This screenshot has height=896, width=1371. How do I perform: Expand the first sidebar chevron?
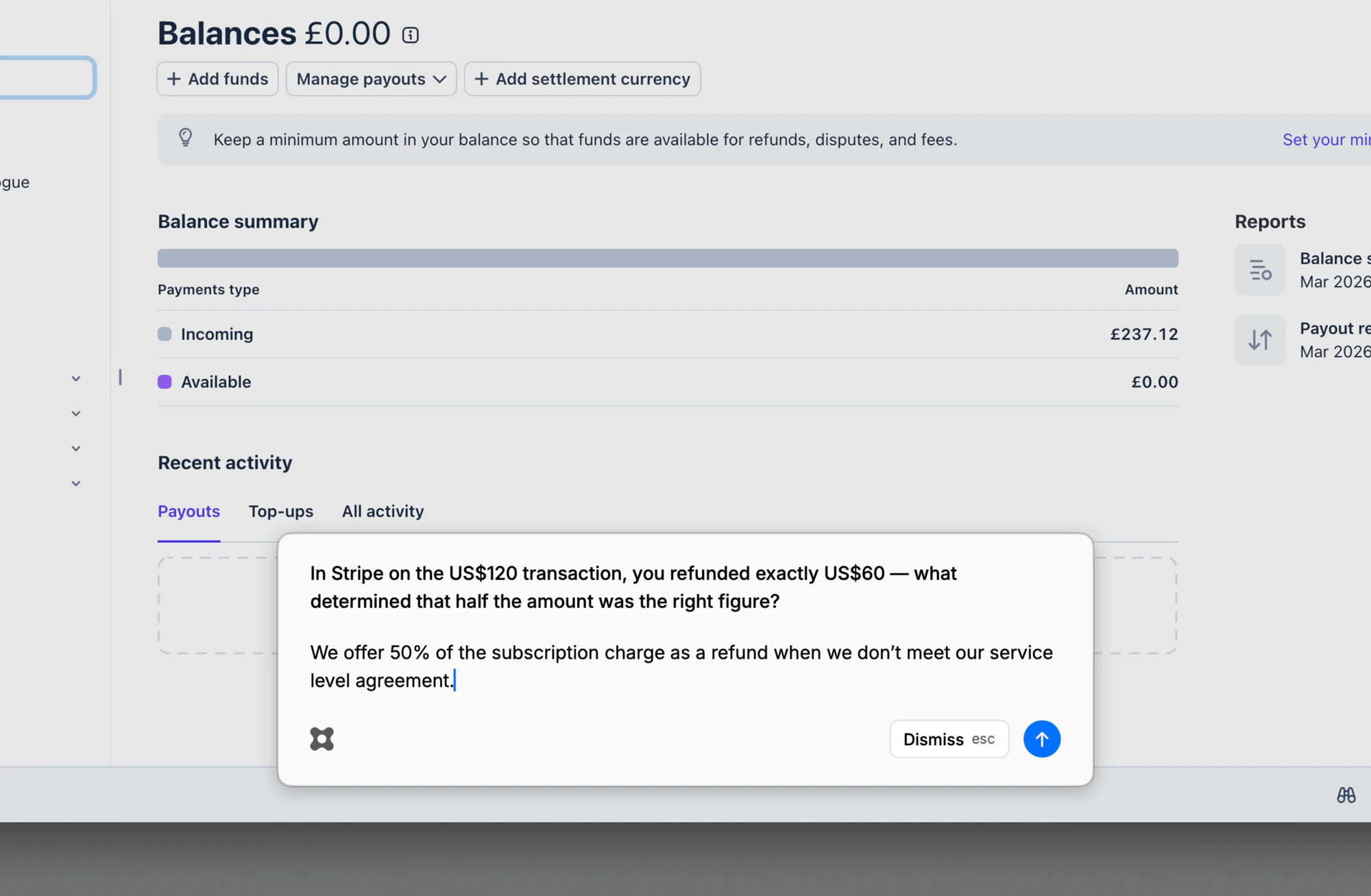point(76,378)
